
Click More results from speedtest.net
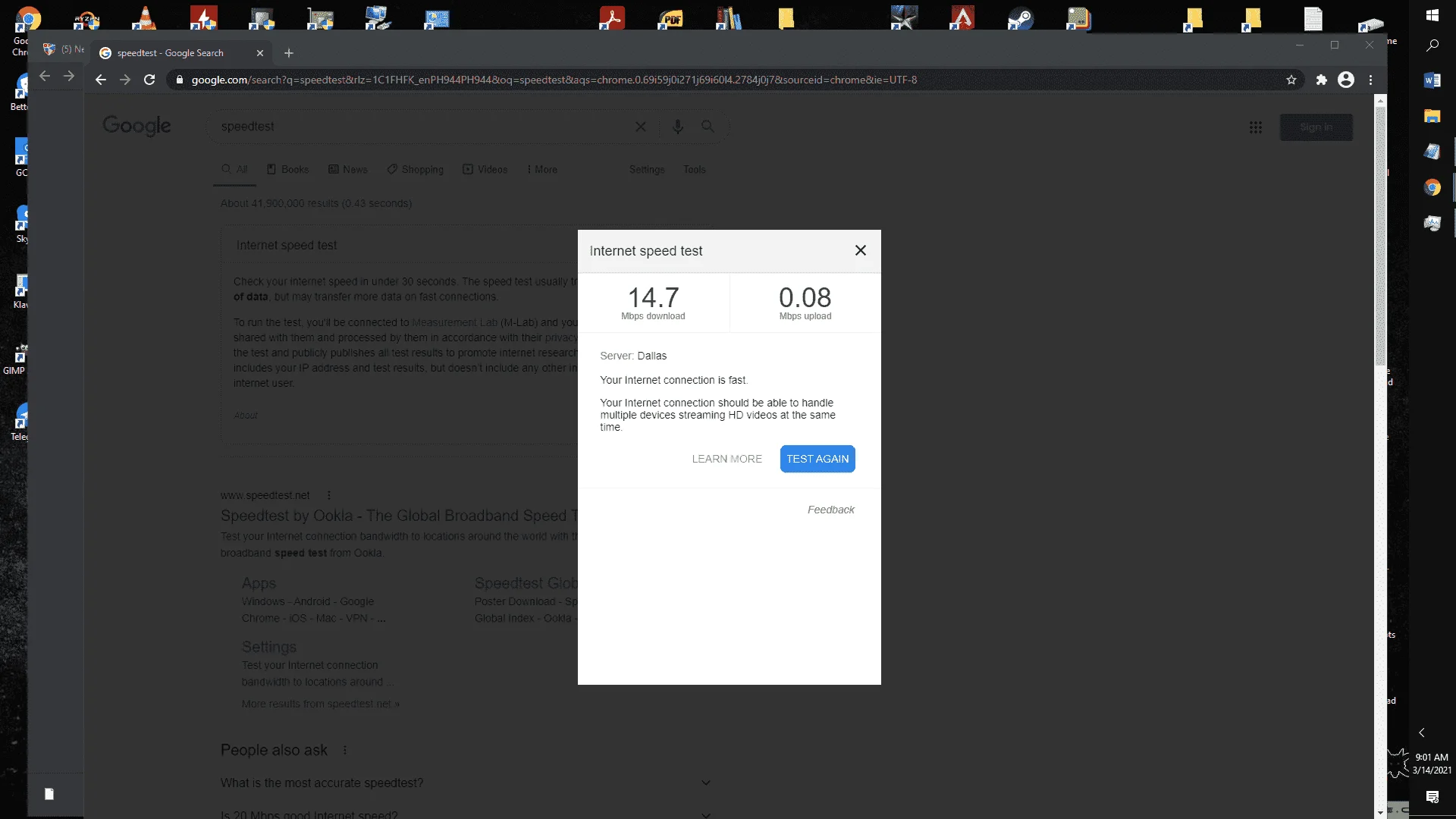320,704
